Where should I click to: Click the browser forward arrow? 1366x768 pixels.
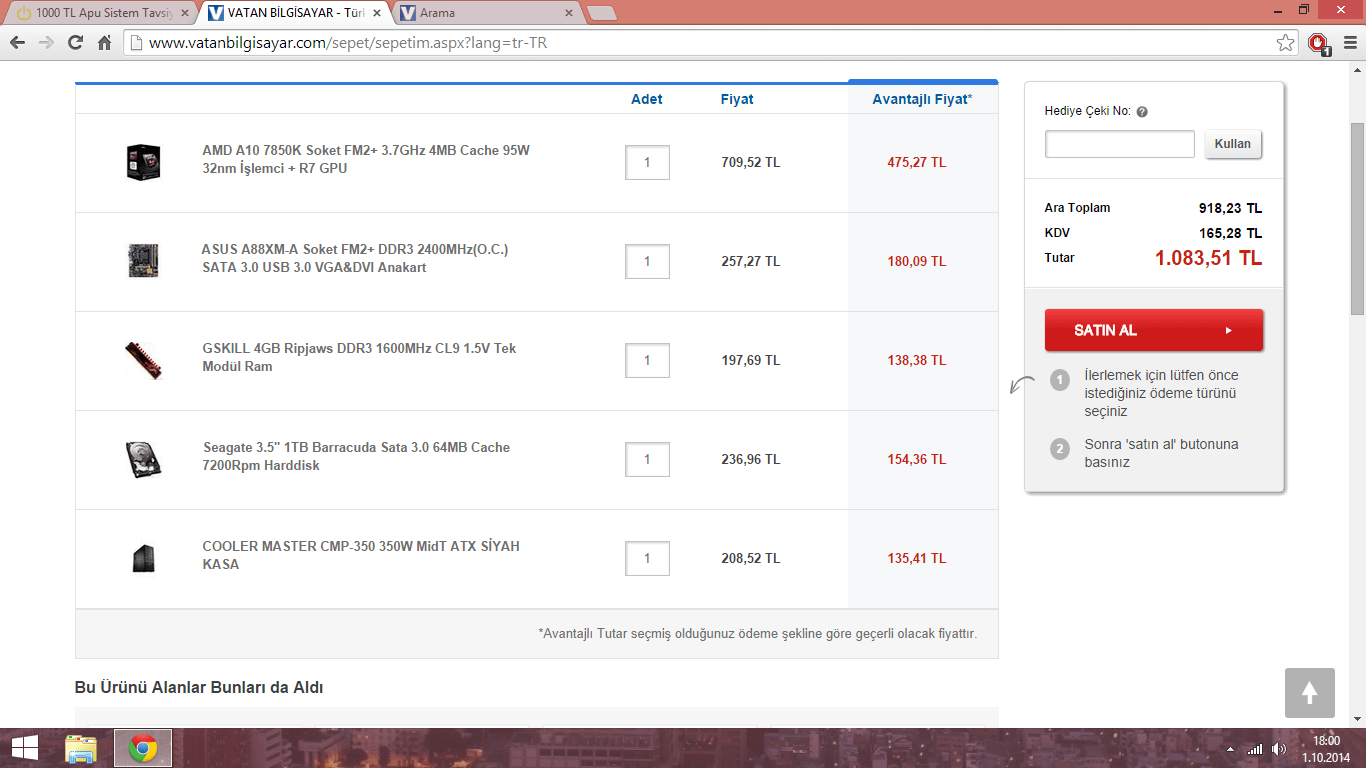click(46, 43)
